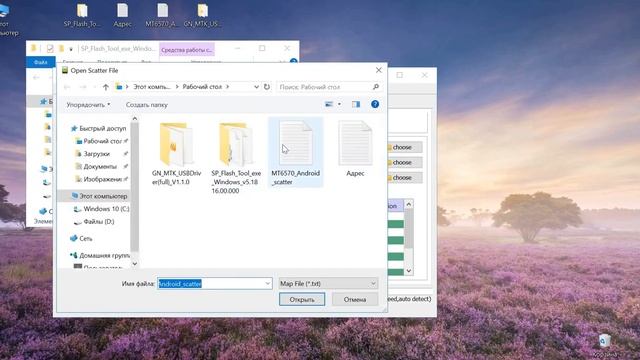This screenshot has height=360, width=640.
Task: Click the Explorer quick access toolbar dropdown arrow
Action: [x=71, y=49]
